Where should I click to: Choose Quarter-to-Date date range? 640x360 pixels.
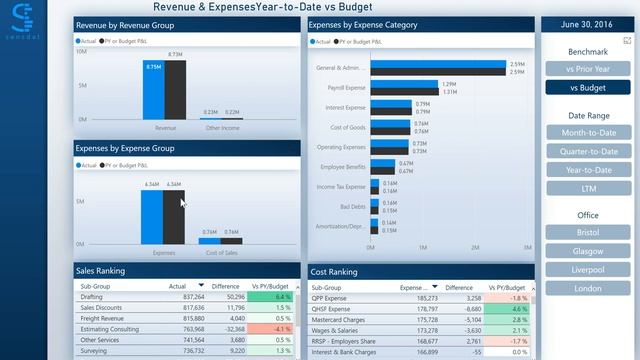589,151
